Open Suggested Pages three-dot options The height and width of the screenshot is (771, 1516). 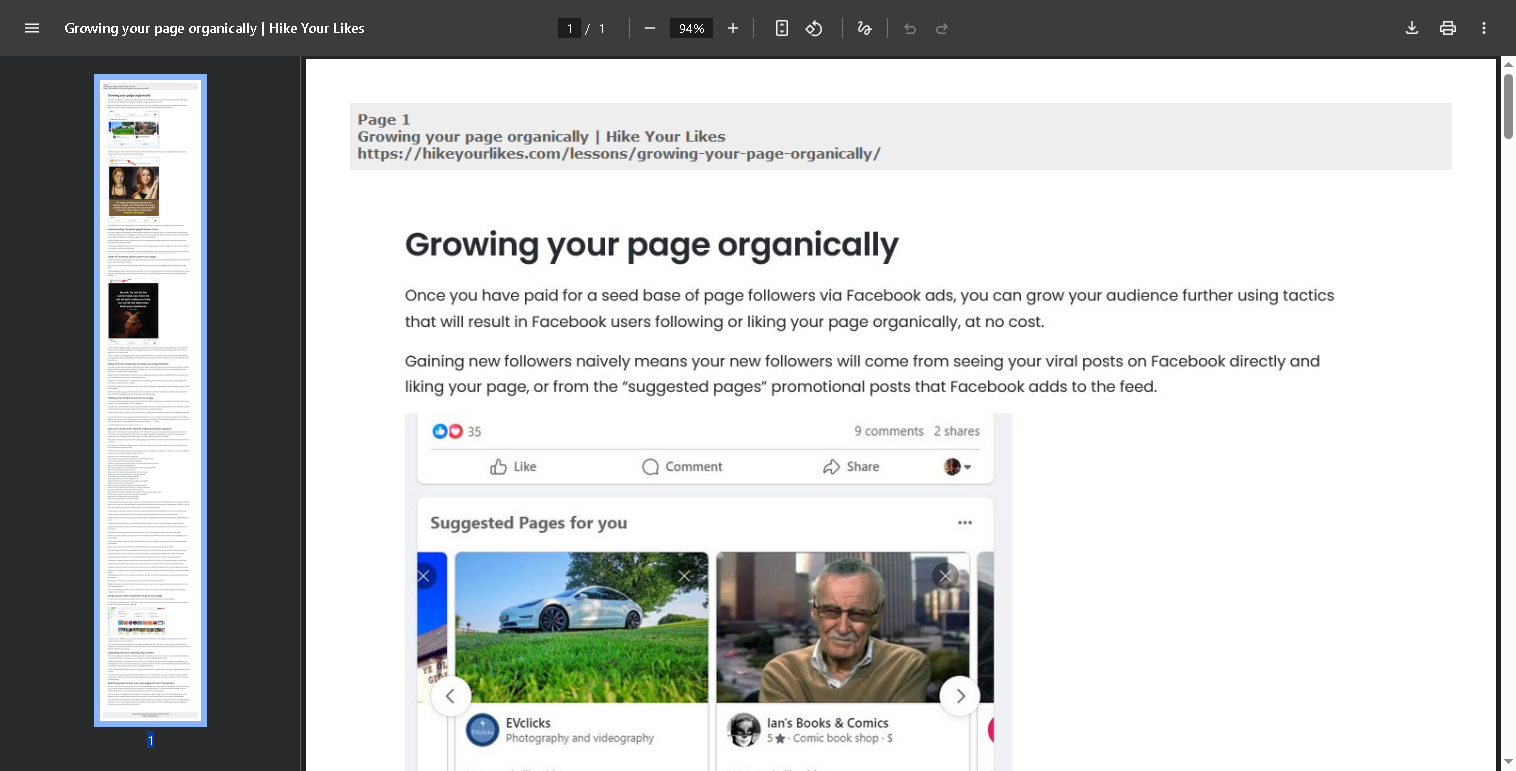tap(964, 523)
